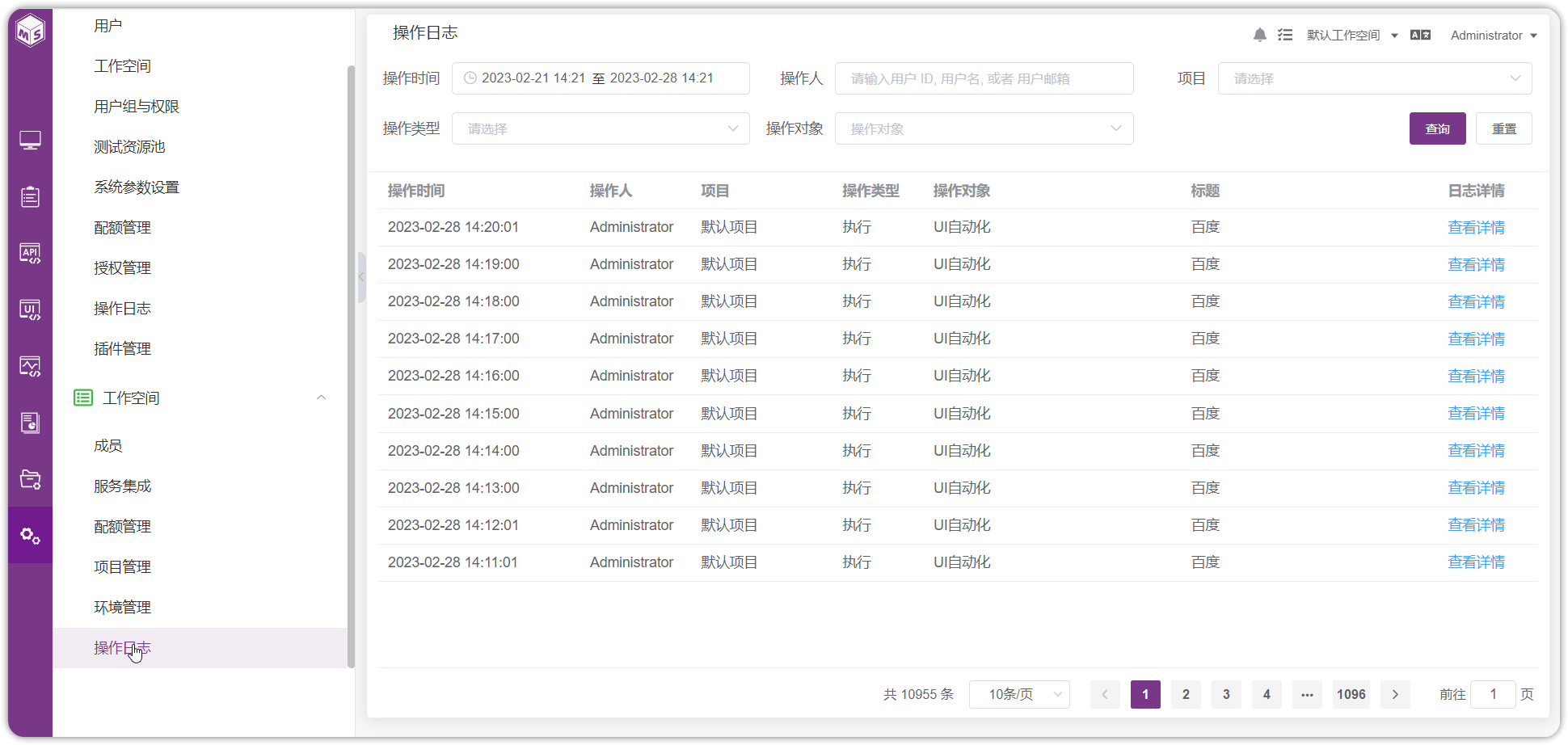Select the system settings gears icon
The width and height of the screenshot is (1568, 745).
click(31, 536)
